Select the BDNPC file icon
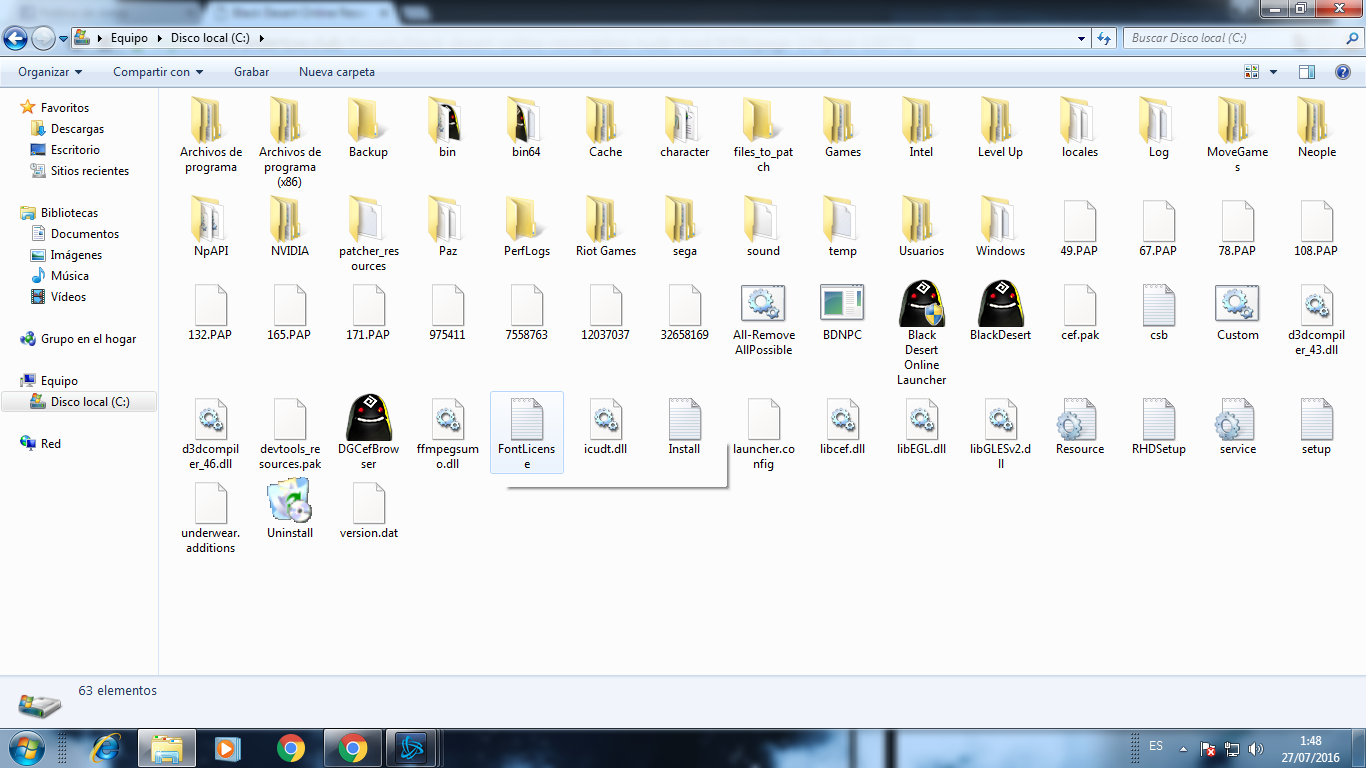This screenshot has width=1366, height=768. coord(842,304)
